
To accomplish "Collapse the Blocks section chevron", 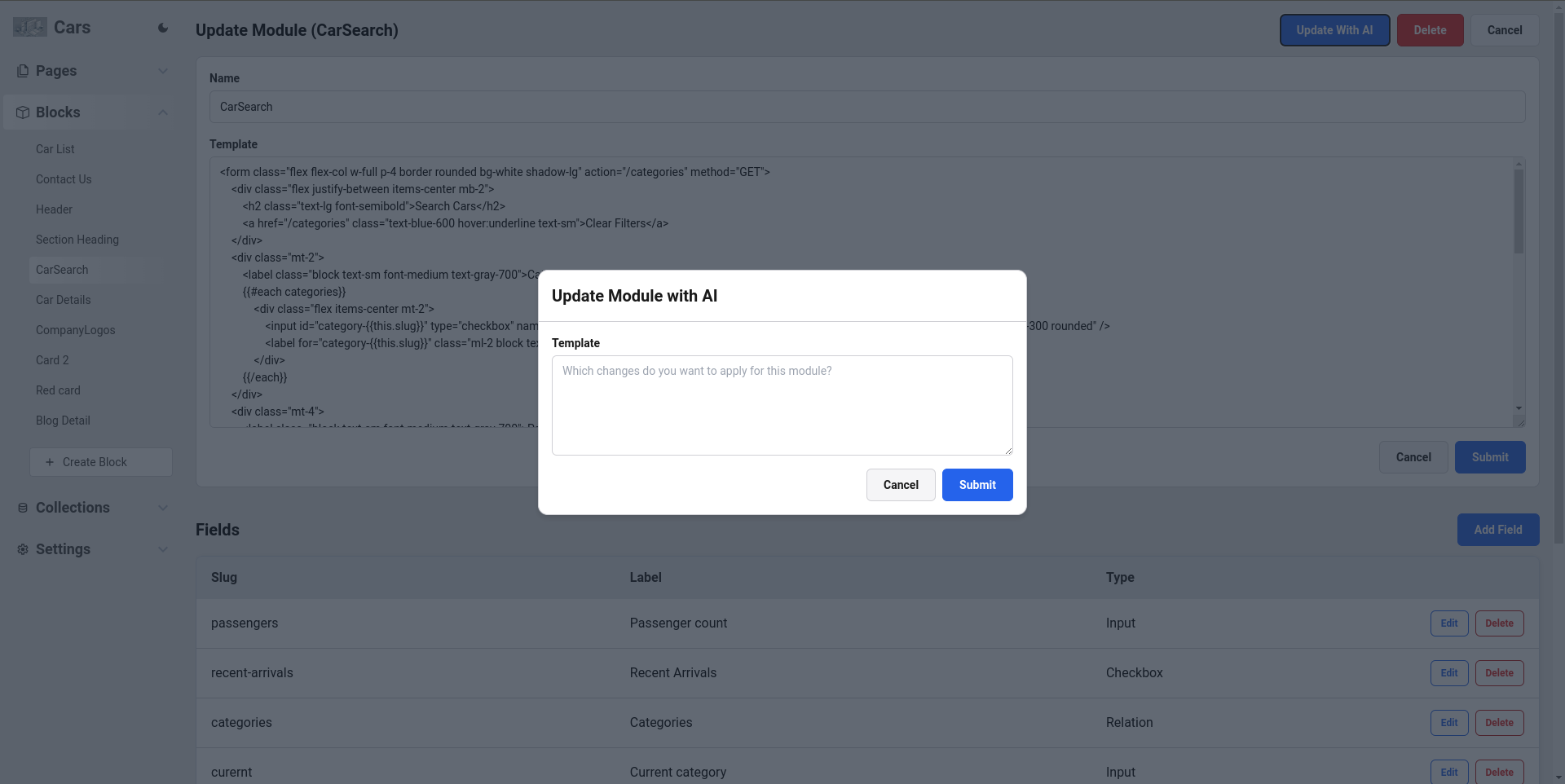I will click(163, 112).
